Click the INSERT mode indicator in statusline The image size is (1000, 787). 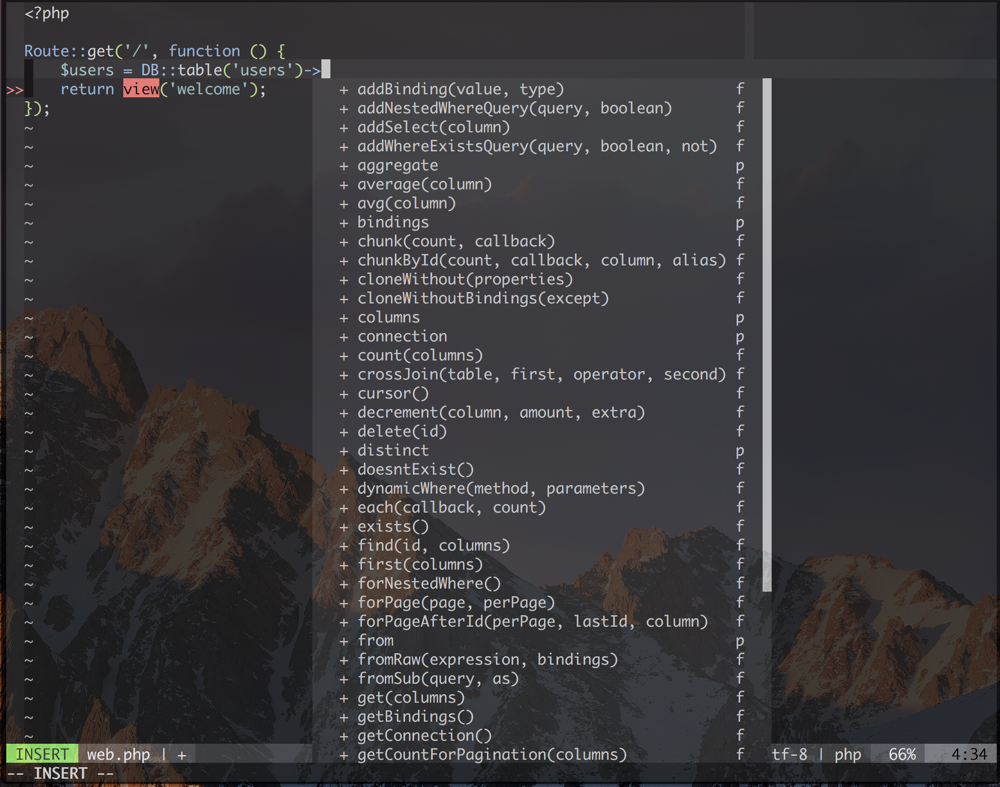click(x=42, y=754)
